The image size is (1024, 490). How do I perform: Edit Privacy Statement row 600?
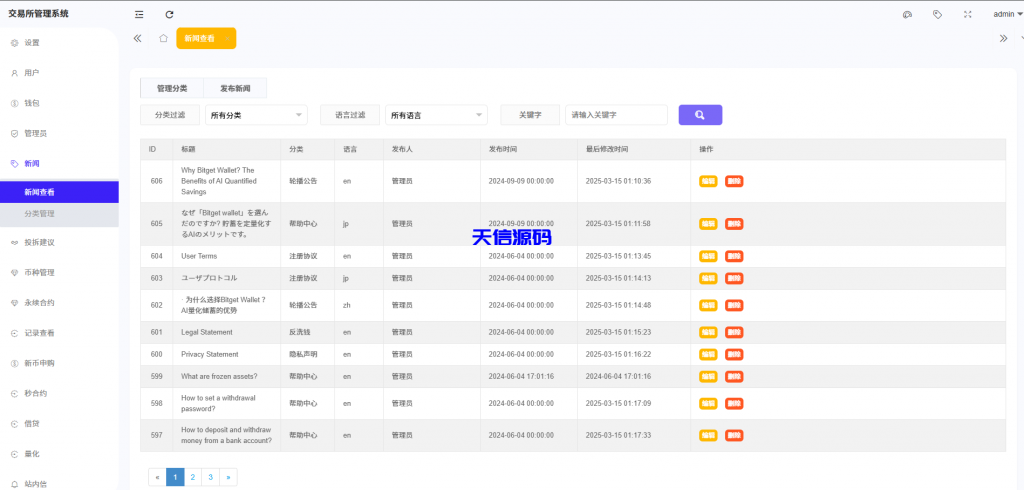pos(709,354)
